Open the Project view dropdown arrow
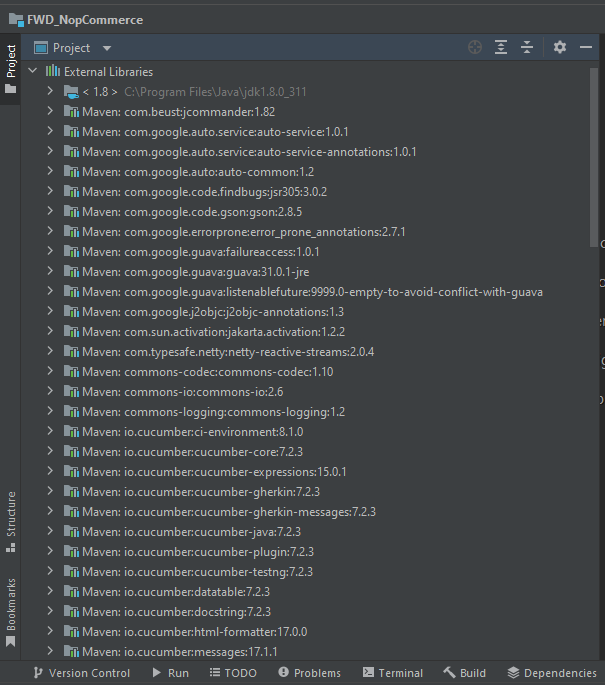 pos(107,48)
